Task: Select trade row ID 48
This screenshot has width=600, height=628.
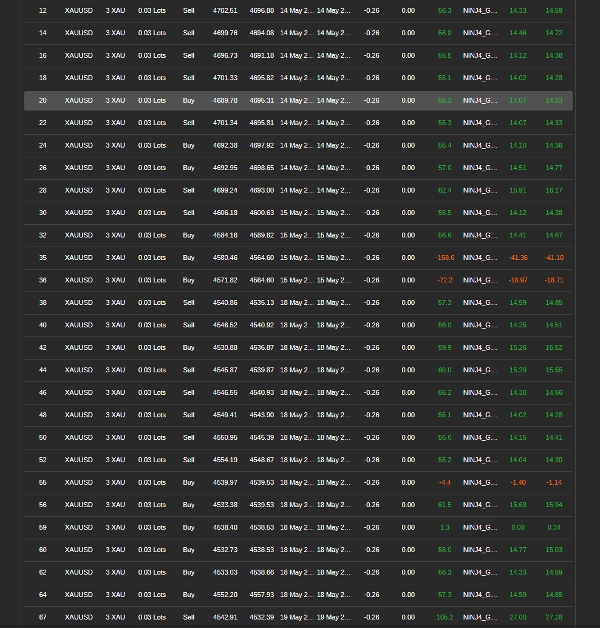Action: (x=298, y=415)
